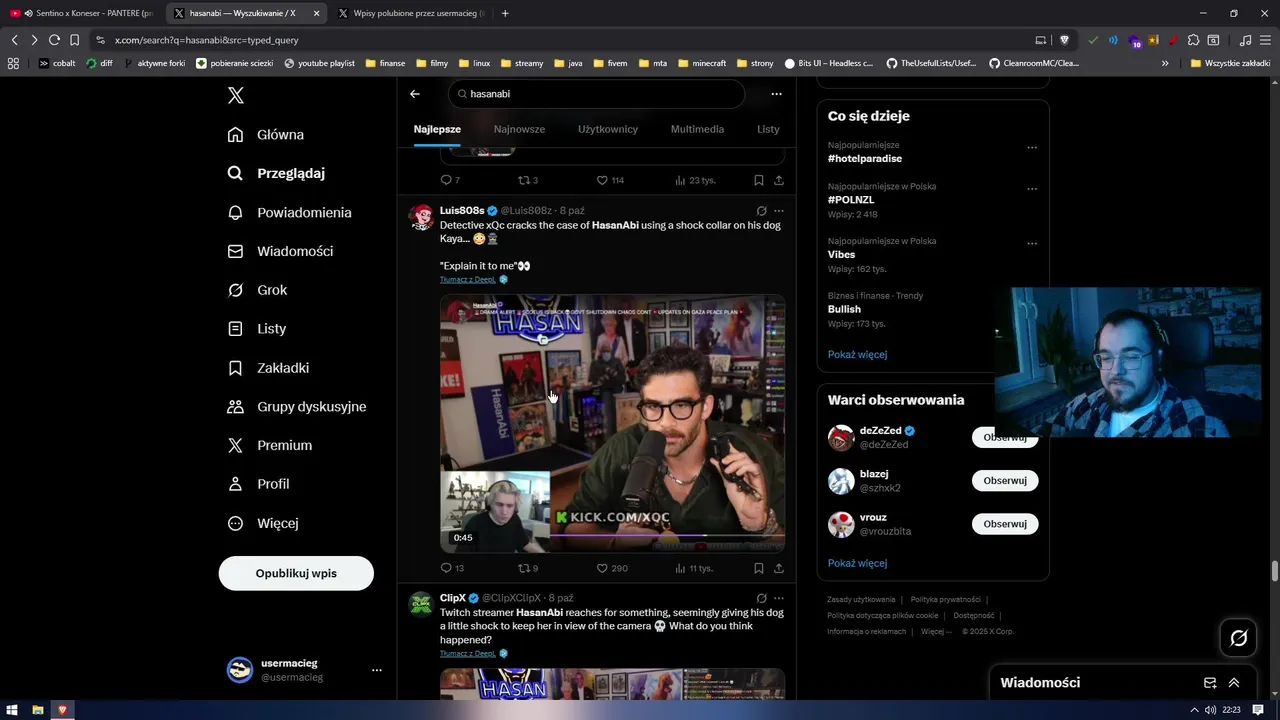
Task: Open options for the Vibes trend
Action: 1032,244
